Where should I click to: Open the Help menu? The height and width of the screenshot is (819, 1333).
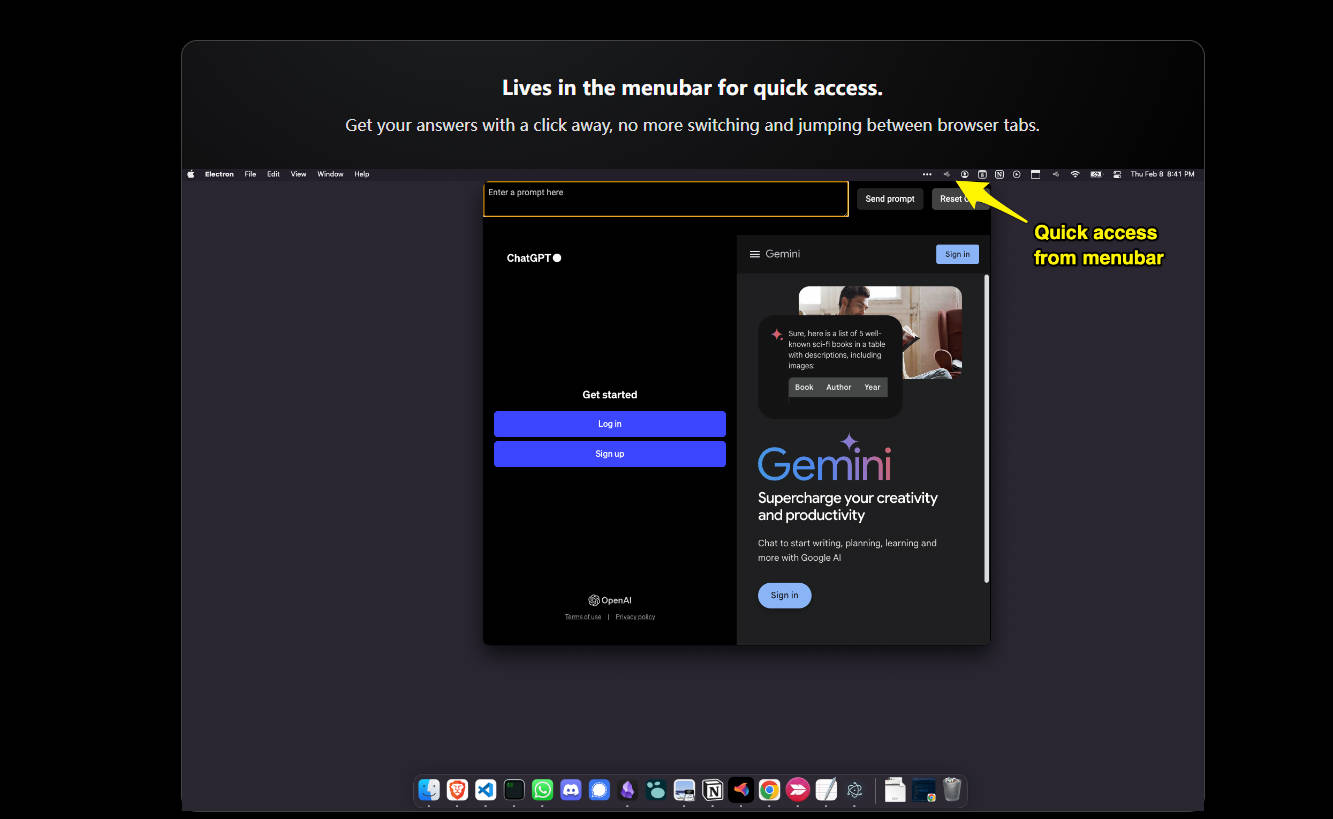pos(362,174)
